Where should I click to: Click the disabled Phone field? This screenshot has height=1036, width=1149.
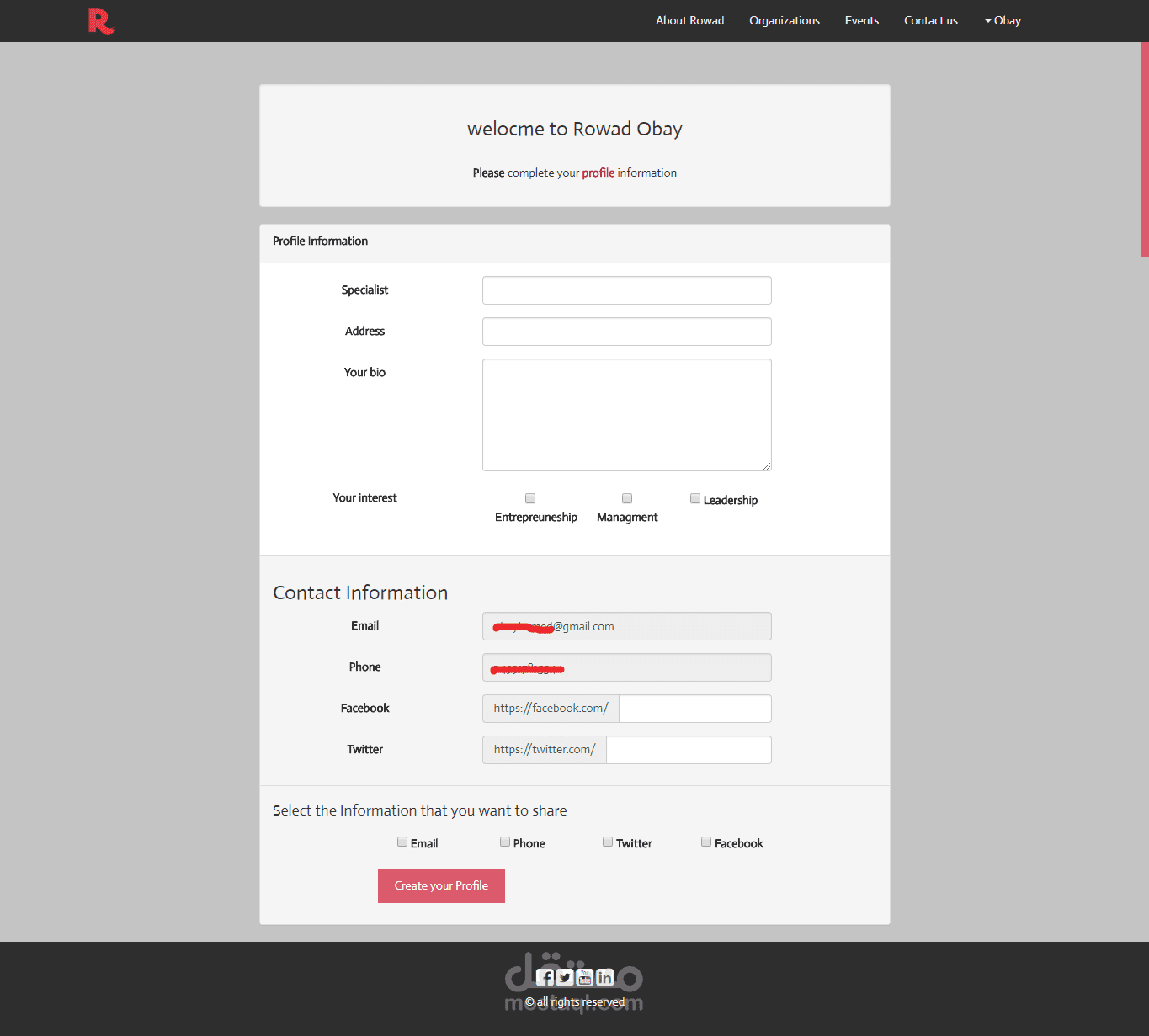click(x=627, y=667)
